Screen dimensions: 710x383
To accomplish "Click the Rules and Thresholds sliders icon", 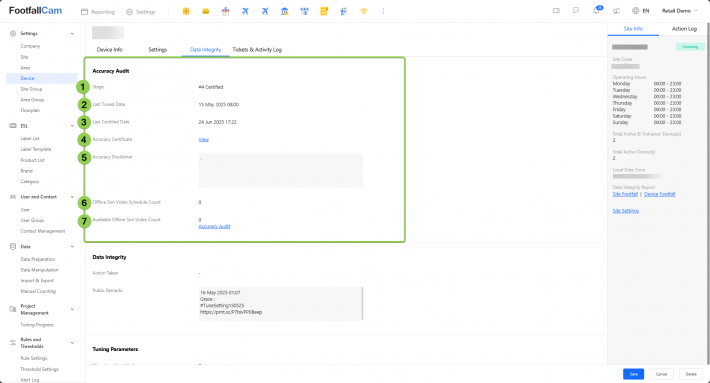I will tap(13, 343).
